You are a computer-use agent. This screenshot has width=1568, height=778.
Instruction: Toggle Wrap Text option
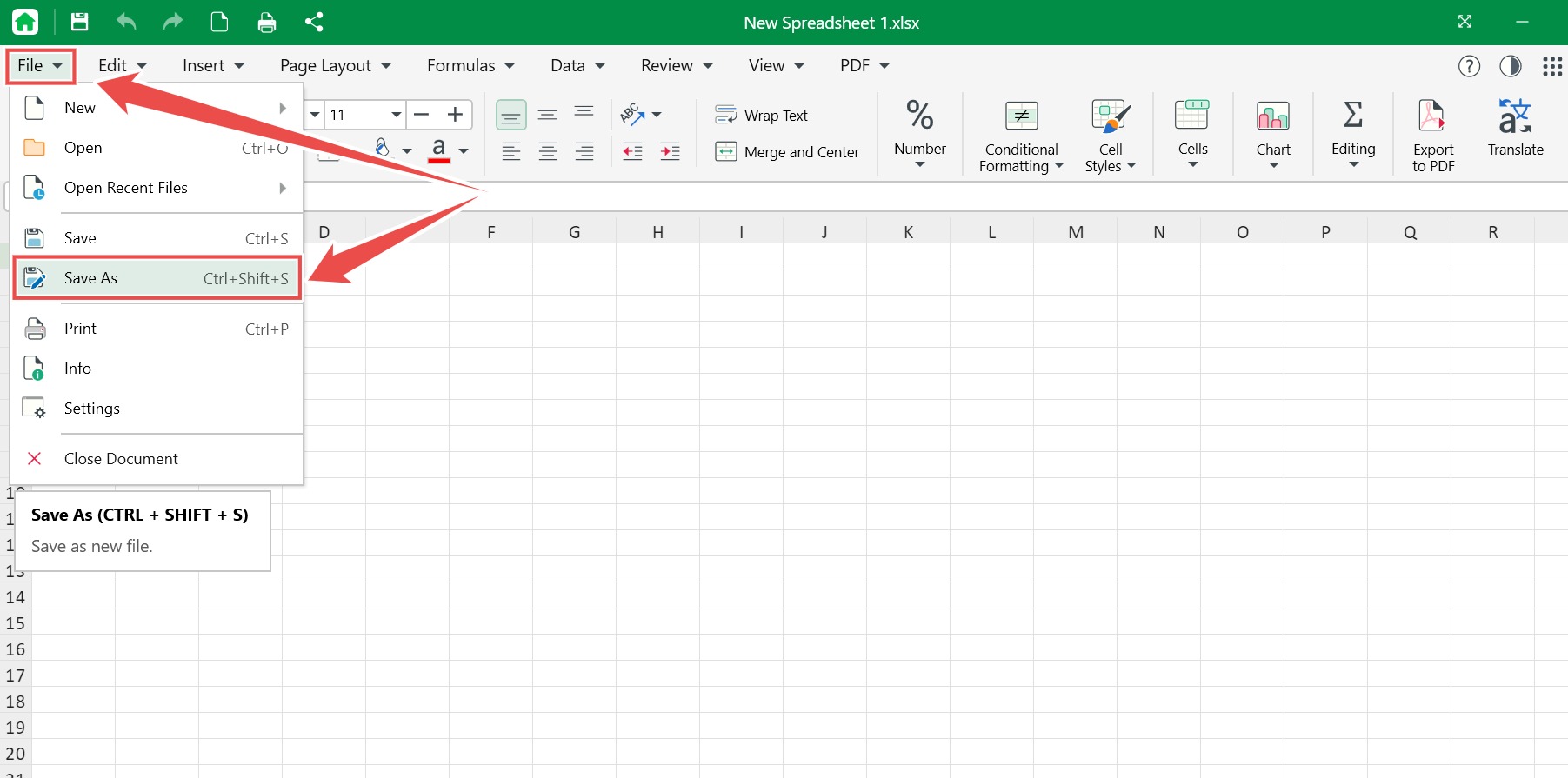click(x=761, y=115)
